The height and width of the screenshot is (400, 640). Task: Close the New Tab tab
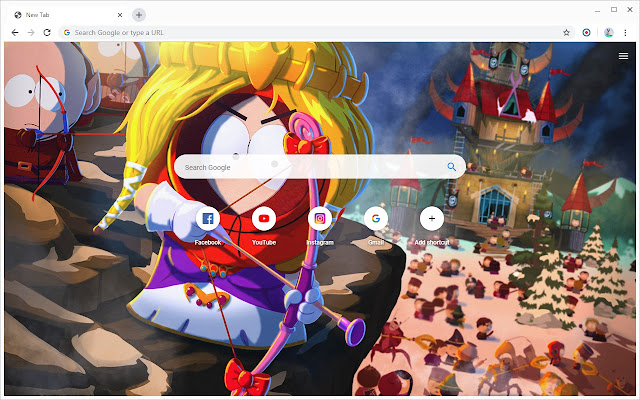120,15
